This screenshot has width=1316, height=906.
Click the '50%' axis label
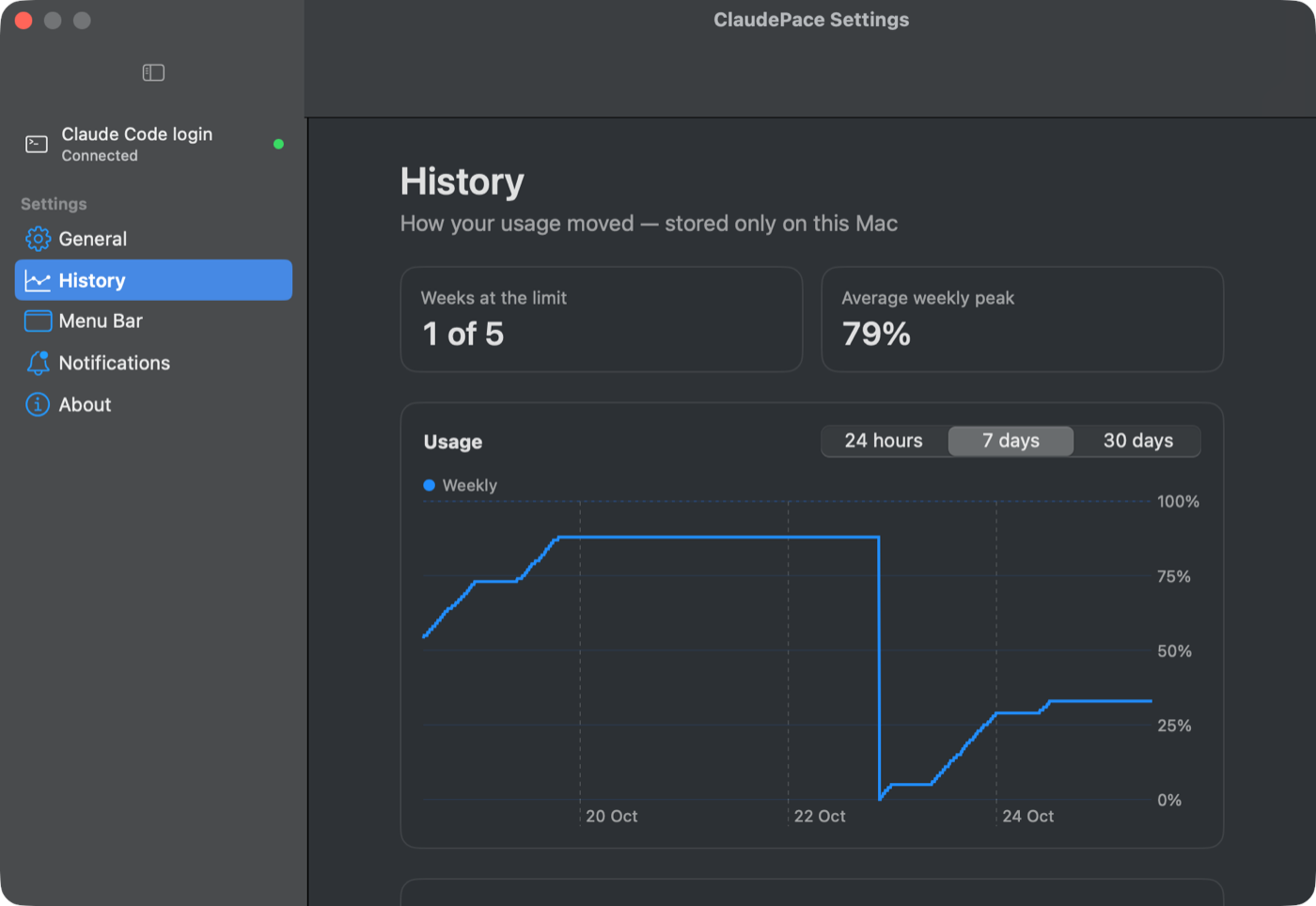coord(1174,651)
